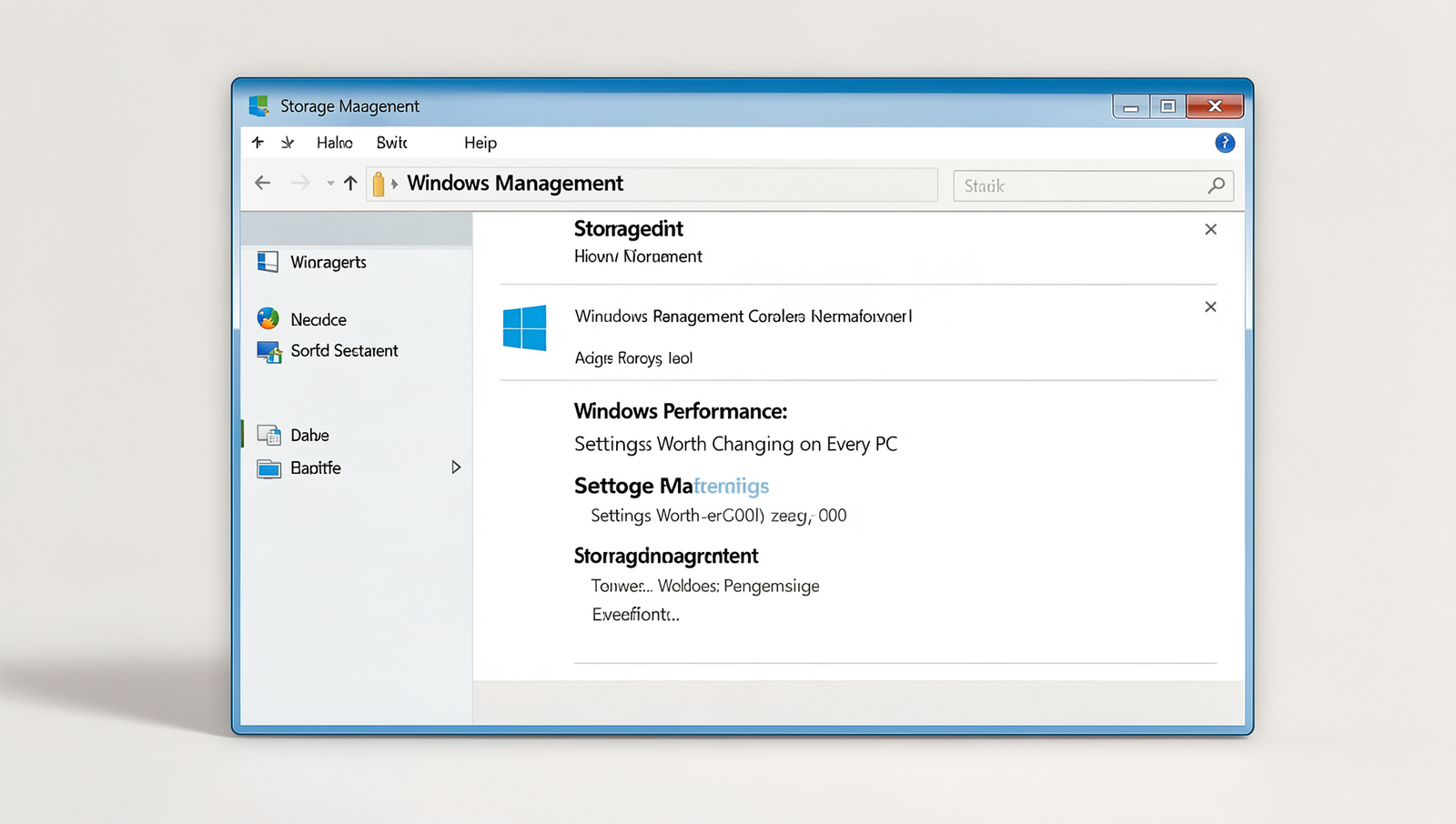The width and height of the screenshot is (1456, 824).
Task: Click Settings Worth-erG00I) zeag, 000 line
Action: pos(719,516)
